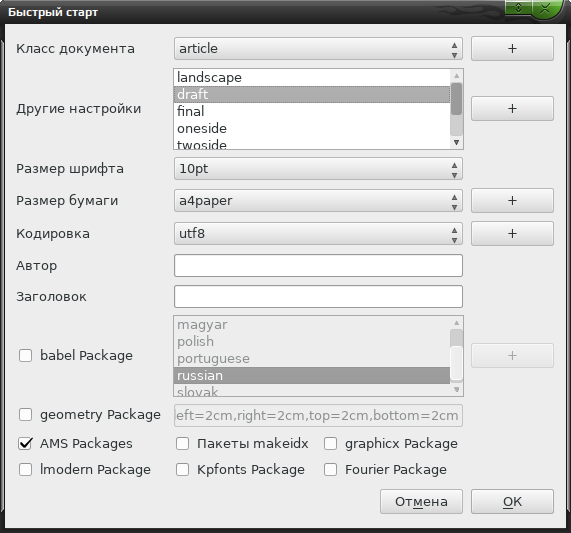Click the + button beside Класс документа
Image resolution: width=571 pixels, height=533 pixels.
click(x=512, y=48)
